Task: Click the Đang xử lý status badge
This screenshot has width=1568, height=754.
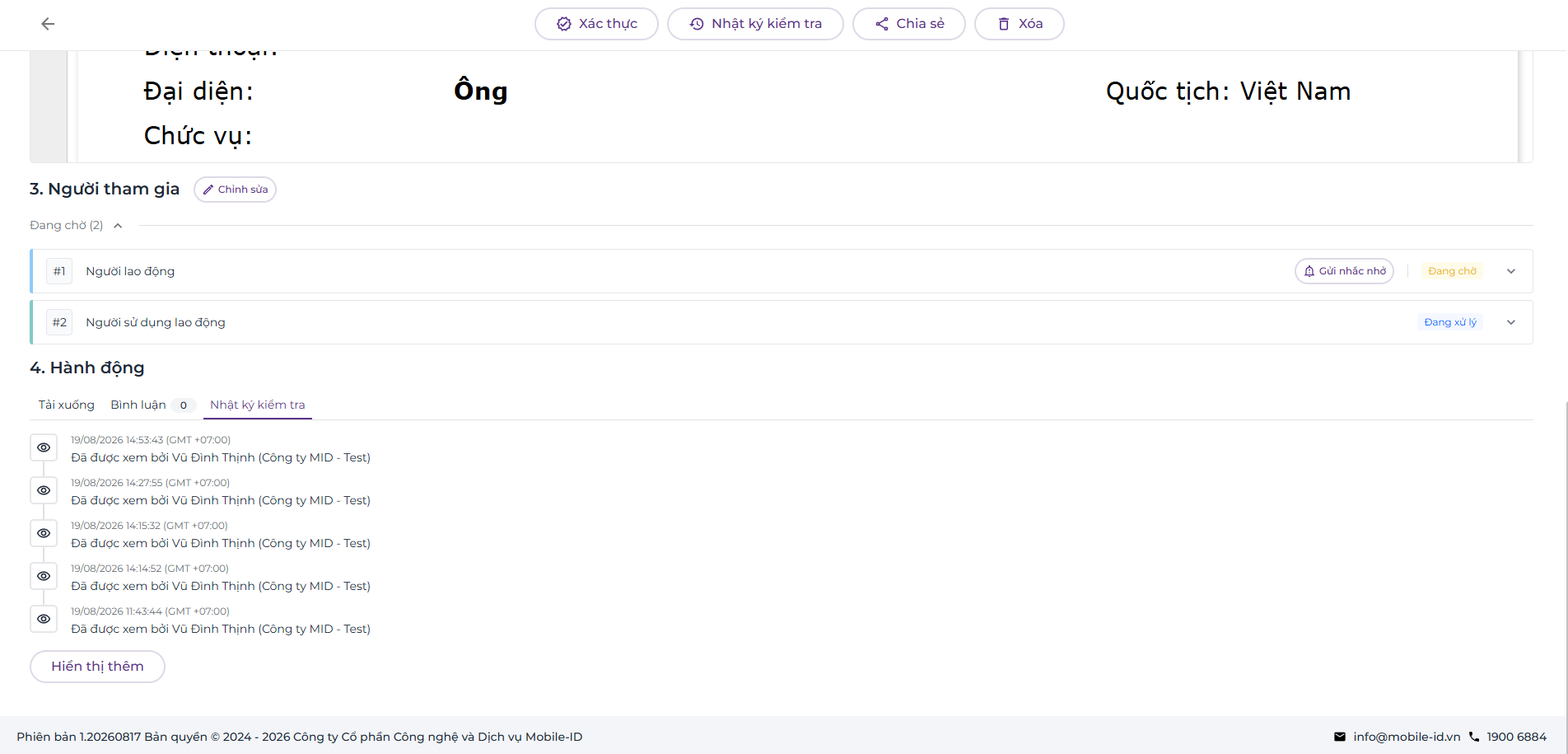Action: [x=1450, y=322]
